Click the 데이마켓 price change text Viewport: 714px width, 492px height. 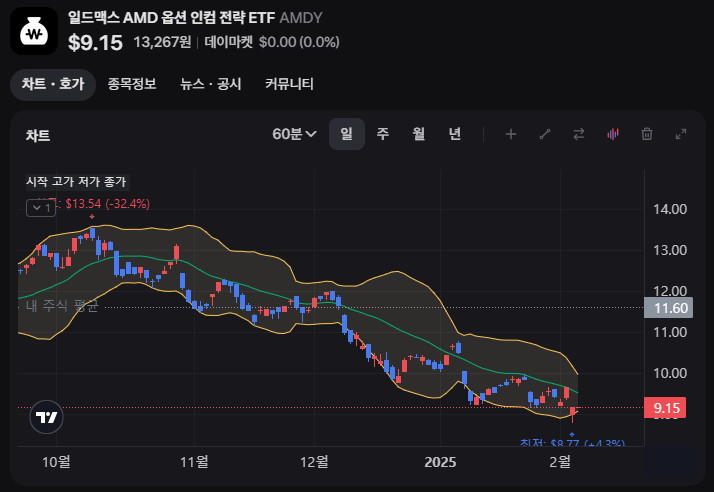pyautogui.click(x=272, y=42)
